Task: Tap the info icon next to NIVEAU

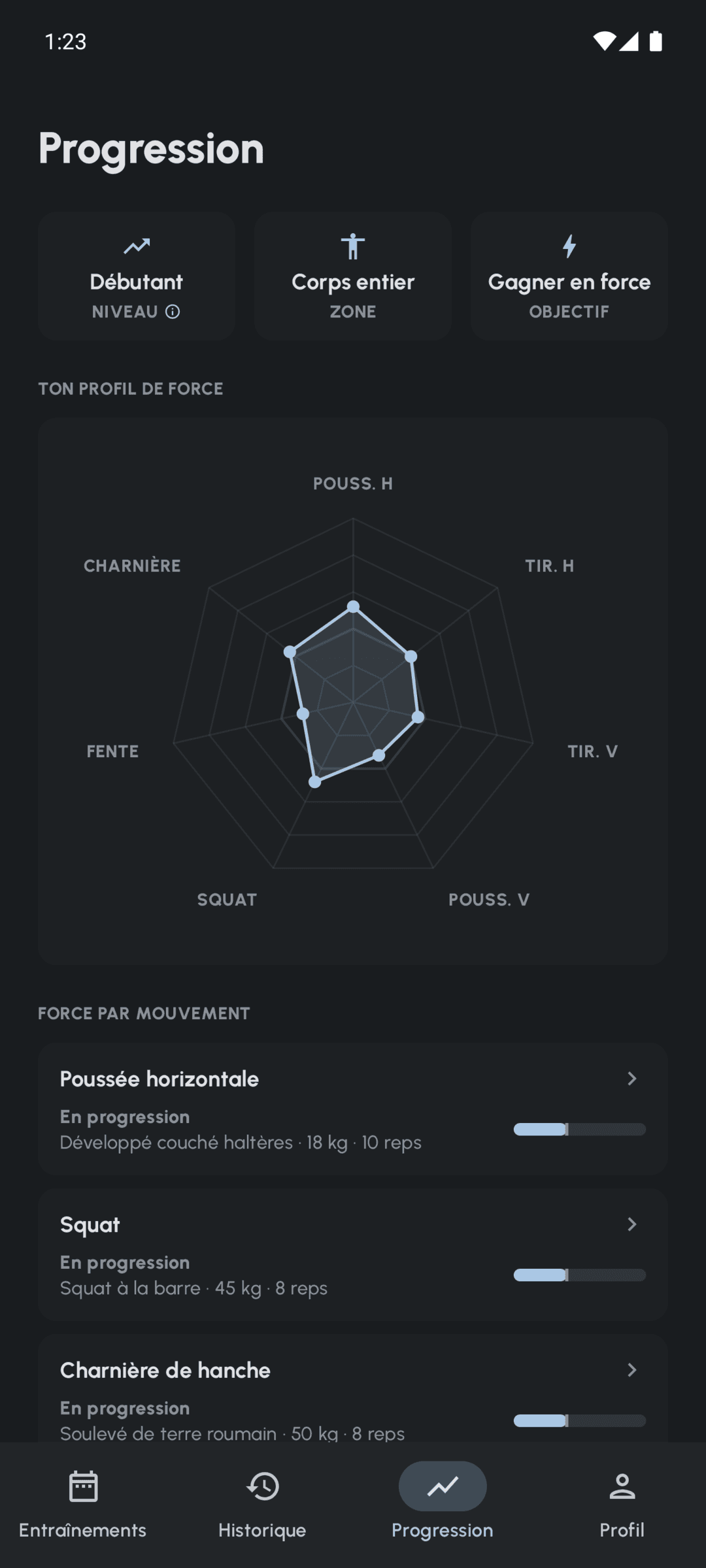Action: 173,312
